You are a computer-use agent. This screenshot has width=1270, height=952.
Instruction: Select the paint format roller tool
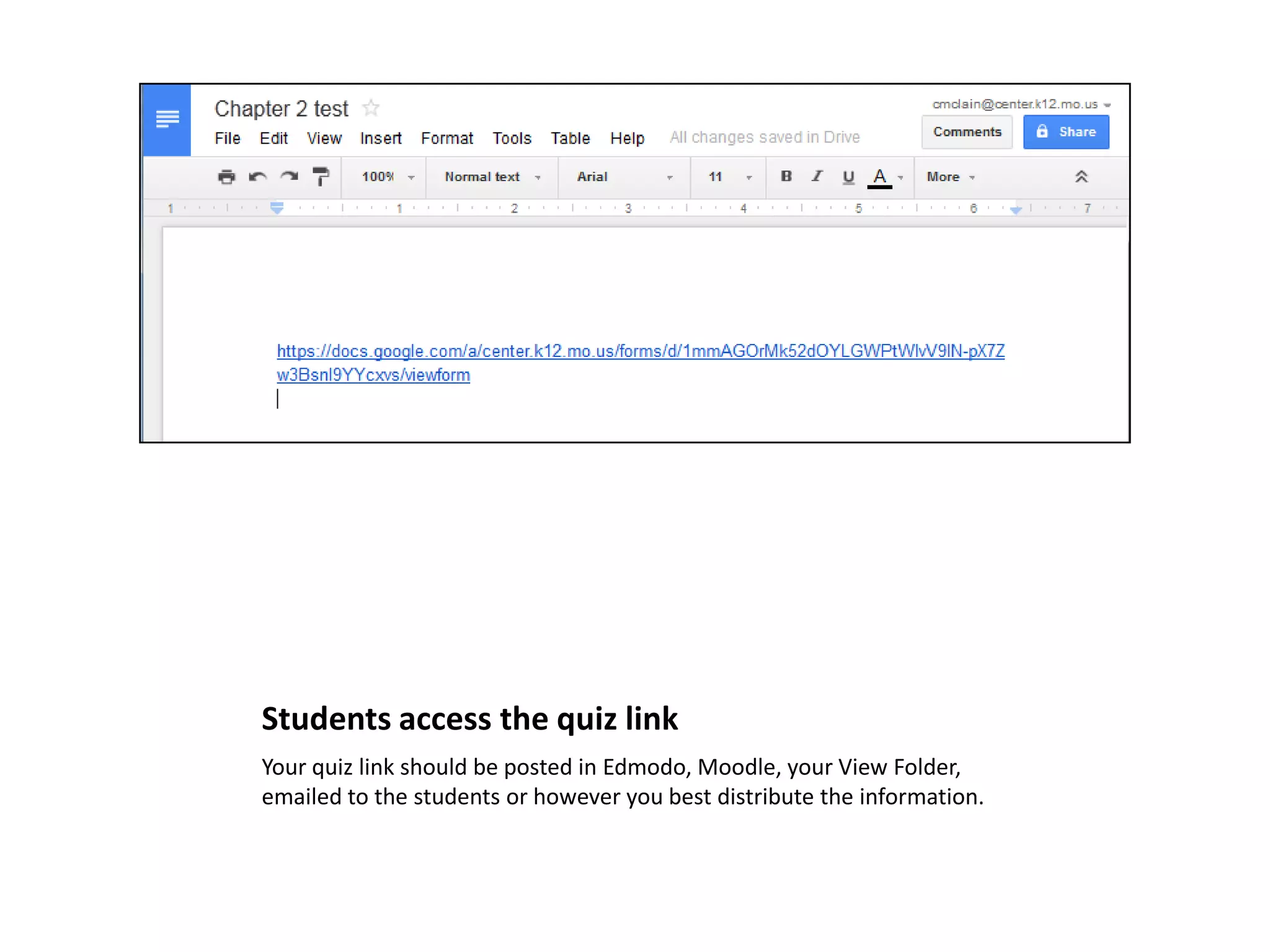click(321, 177)
